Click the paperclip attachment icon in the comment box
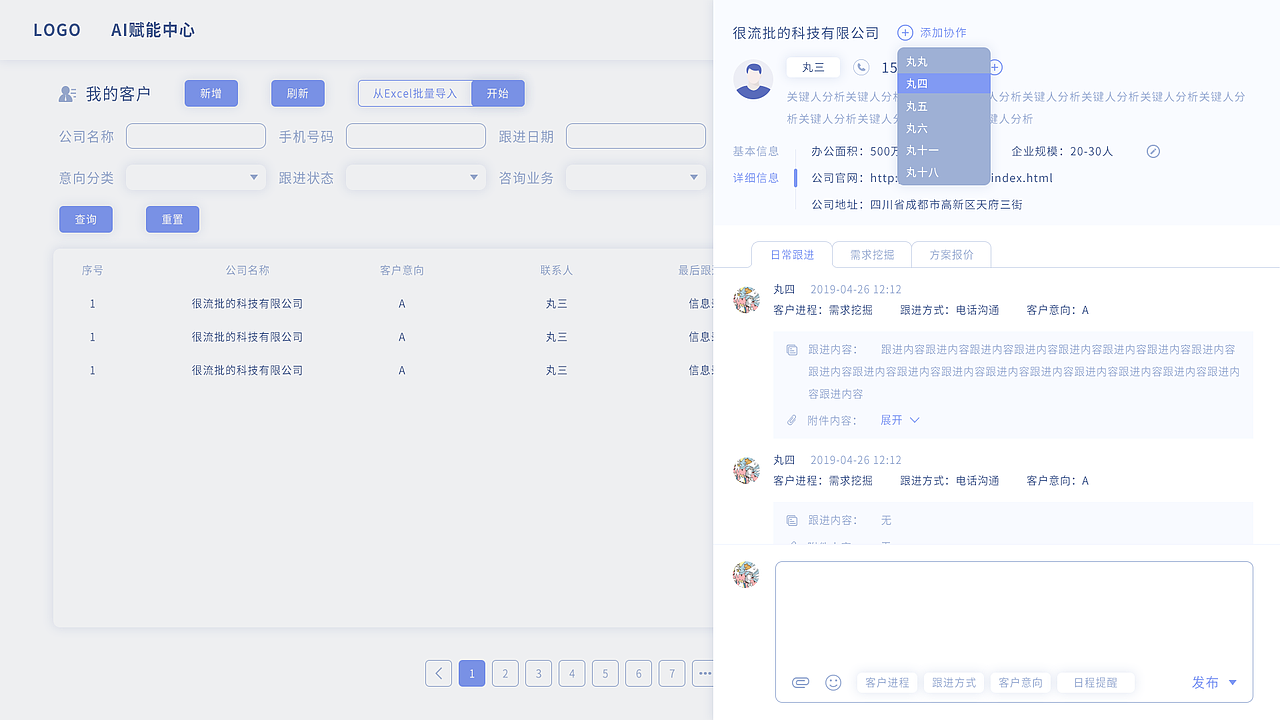This screenshot has width=1280, height=720. pos(801,682)
